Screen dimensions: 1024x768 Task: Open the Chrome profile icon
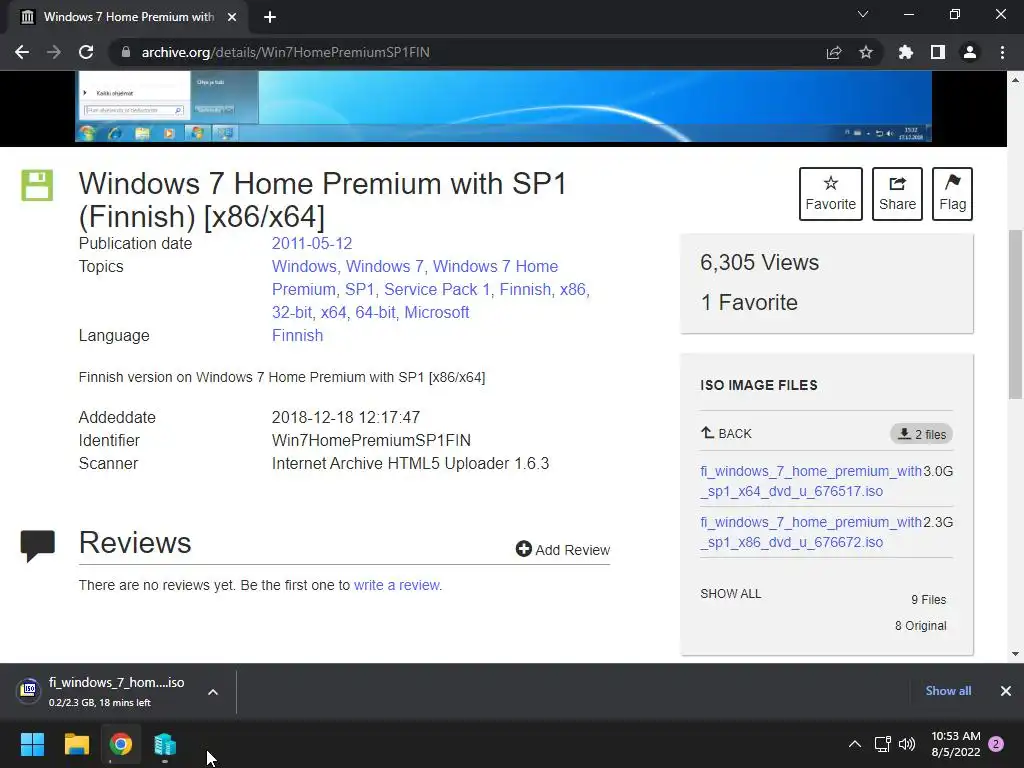click(970, 52)
